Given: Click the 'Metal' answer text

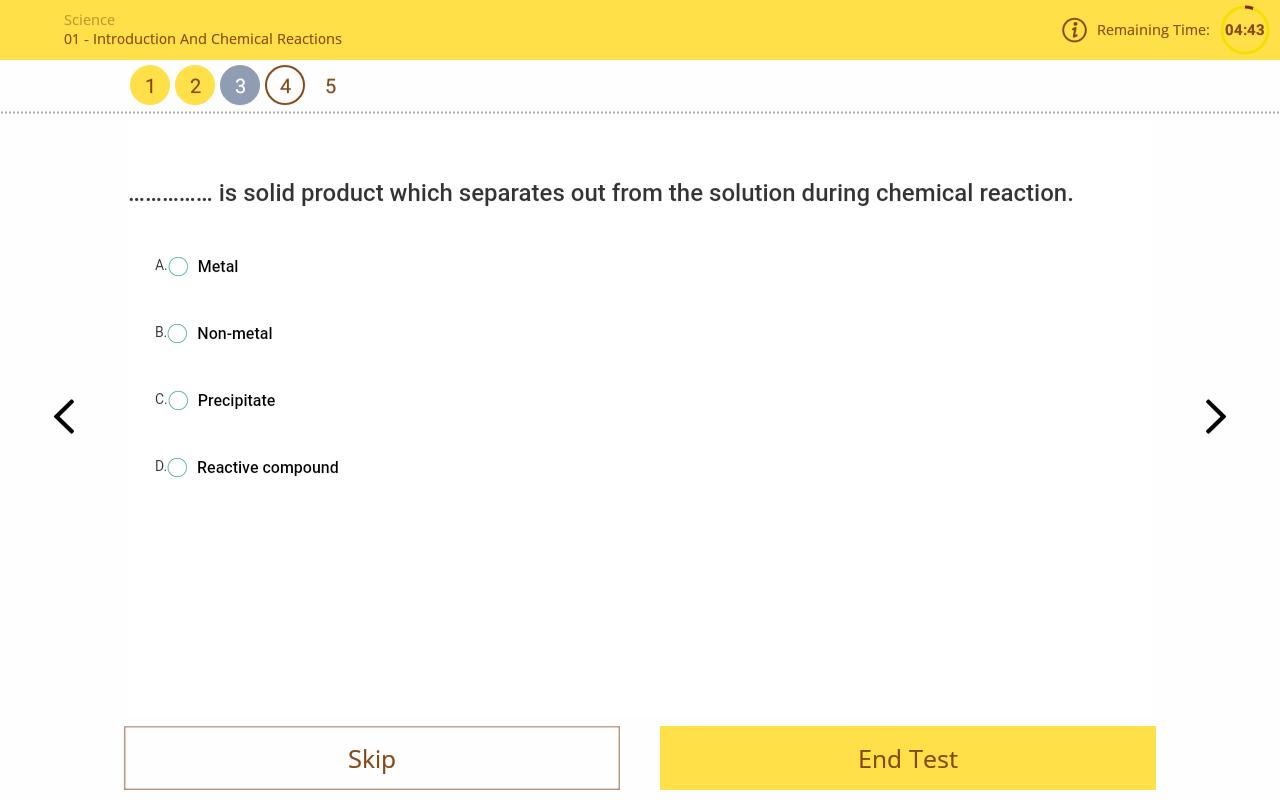Looking at the screenshot, I should click(x=218, y=266).
